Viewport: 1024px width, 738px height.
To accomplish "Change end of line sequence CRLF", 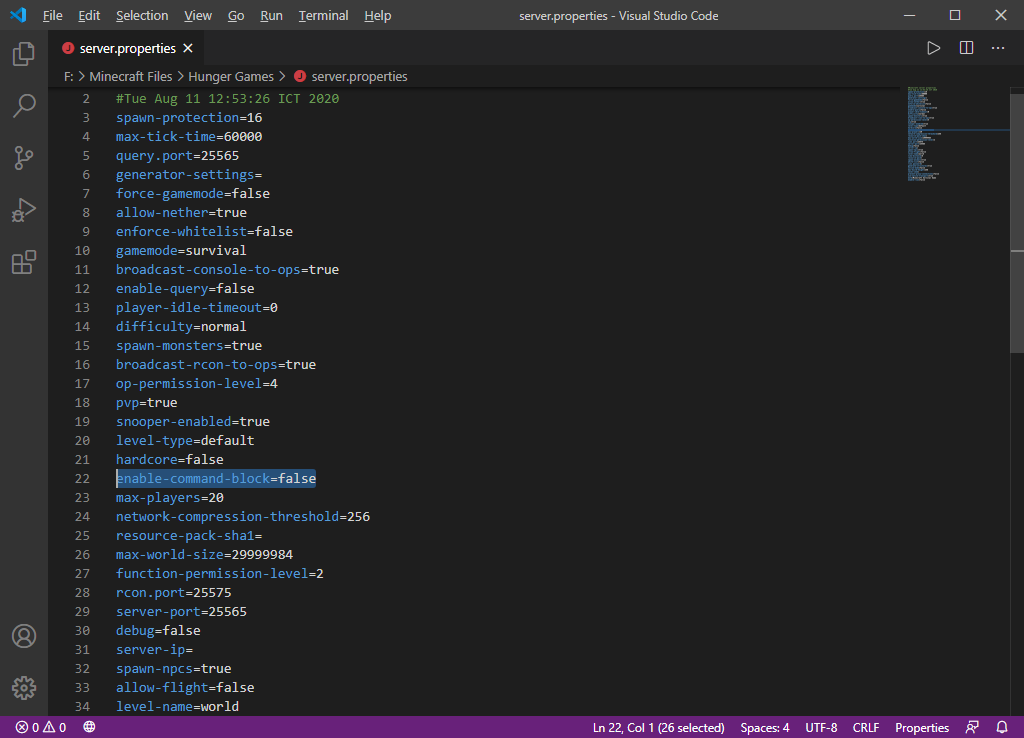I will click(866, 727).
